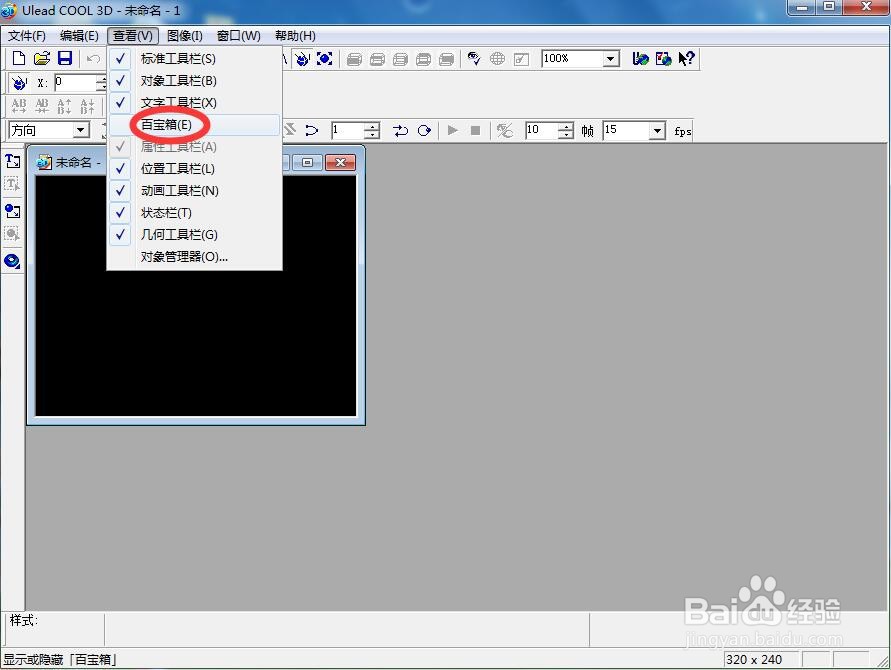
Task: Enable 百宝箱(E) in the View menu
Action: point(194,125)
